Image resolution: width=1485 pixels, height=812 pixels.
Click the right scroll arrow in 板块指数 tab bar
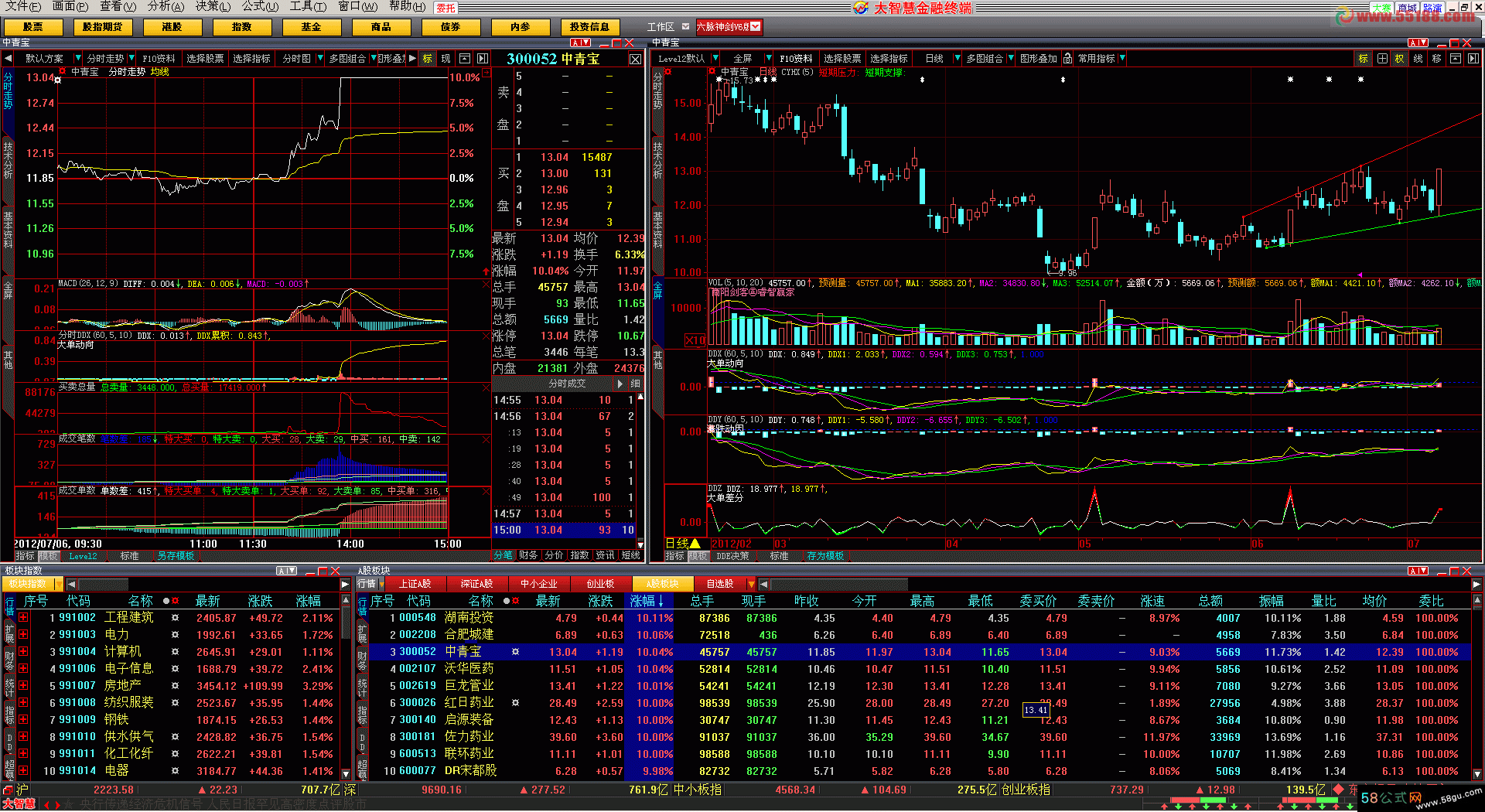(x=345, y=585)
